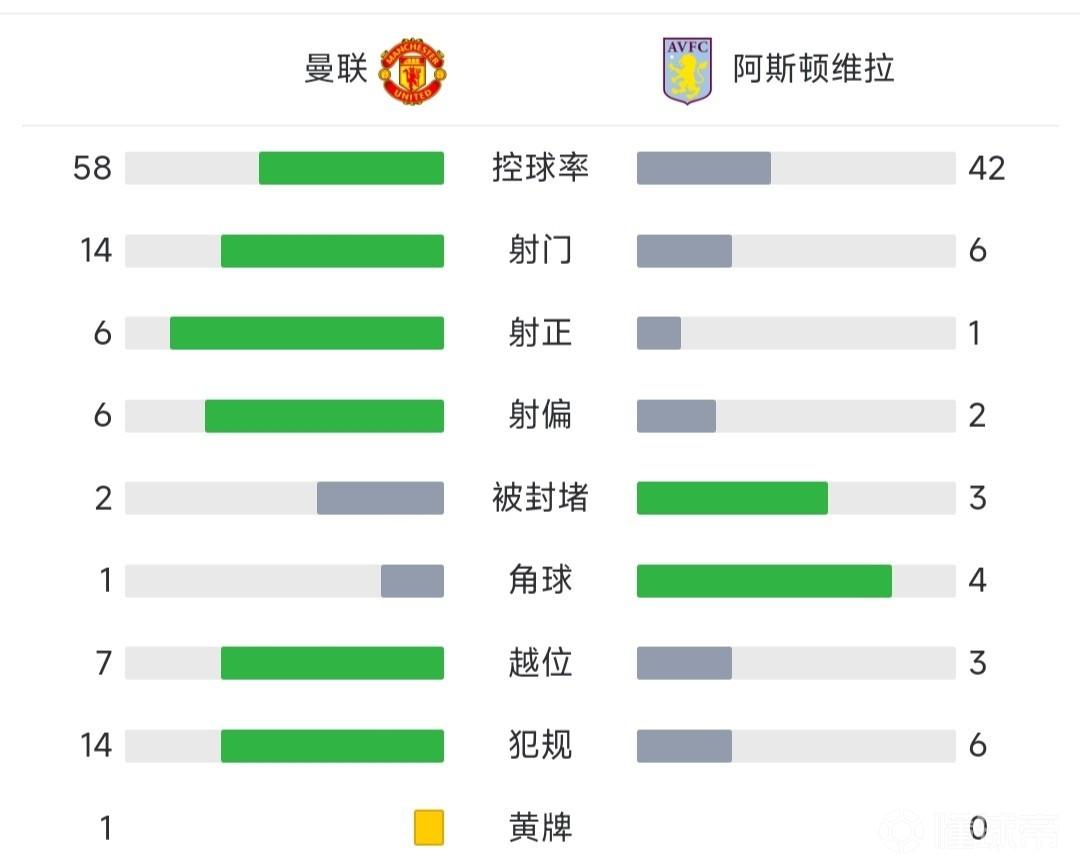Click the Manchester United crest icon
Image resolution: width=1080 pixels, height=863 pixels.
pyautogui.click(x=414, y=71)
